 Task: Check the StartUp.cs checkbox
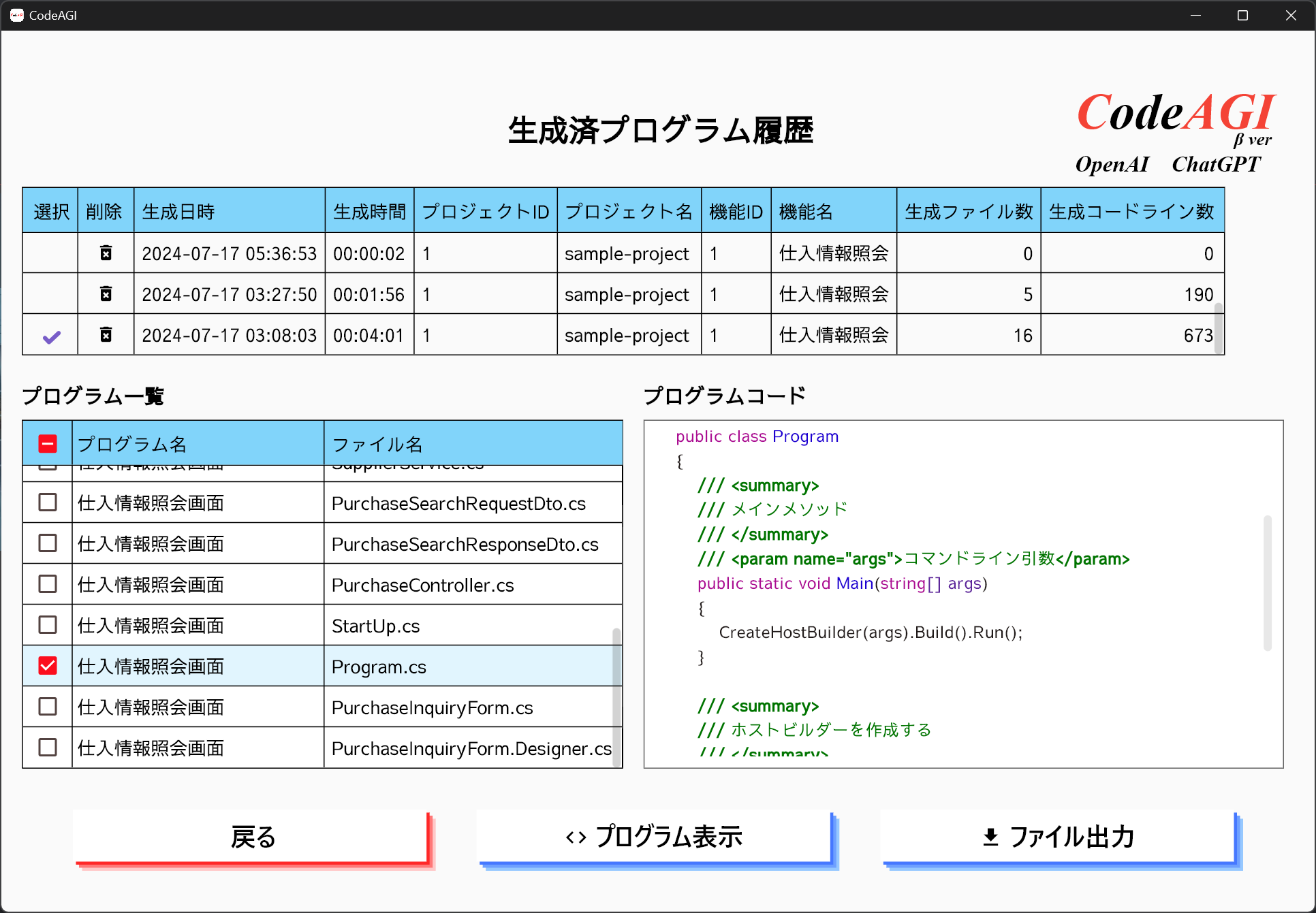click(x=48, y=625)
